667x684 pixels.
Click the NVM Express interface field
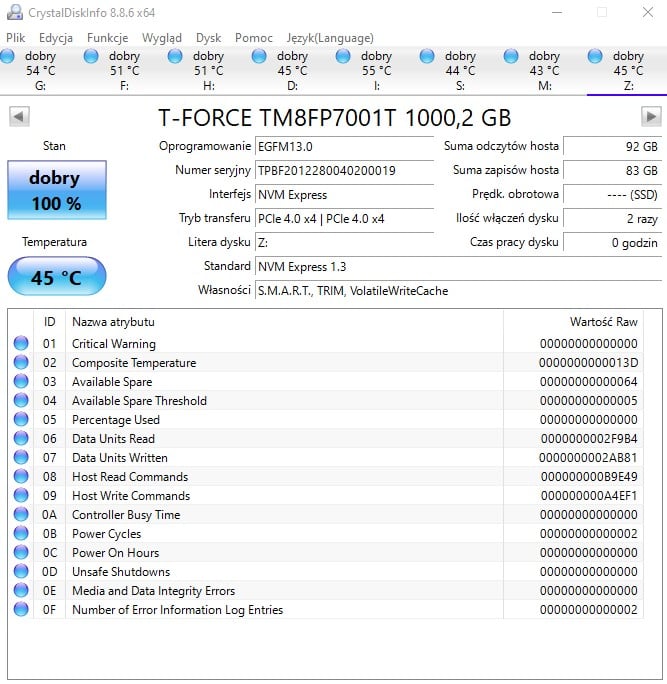344,195
